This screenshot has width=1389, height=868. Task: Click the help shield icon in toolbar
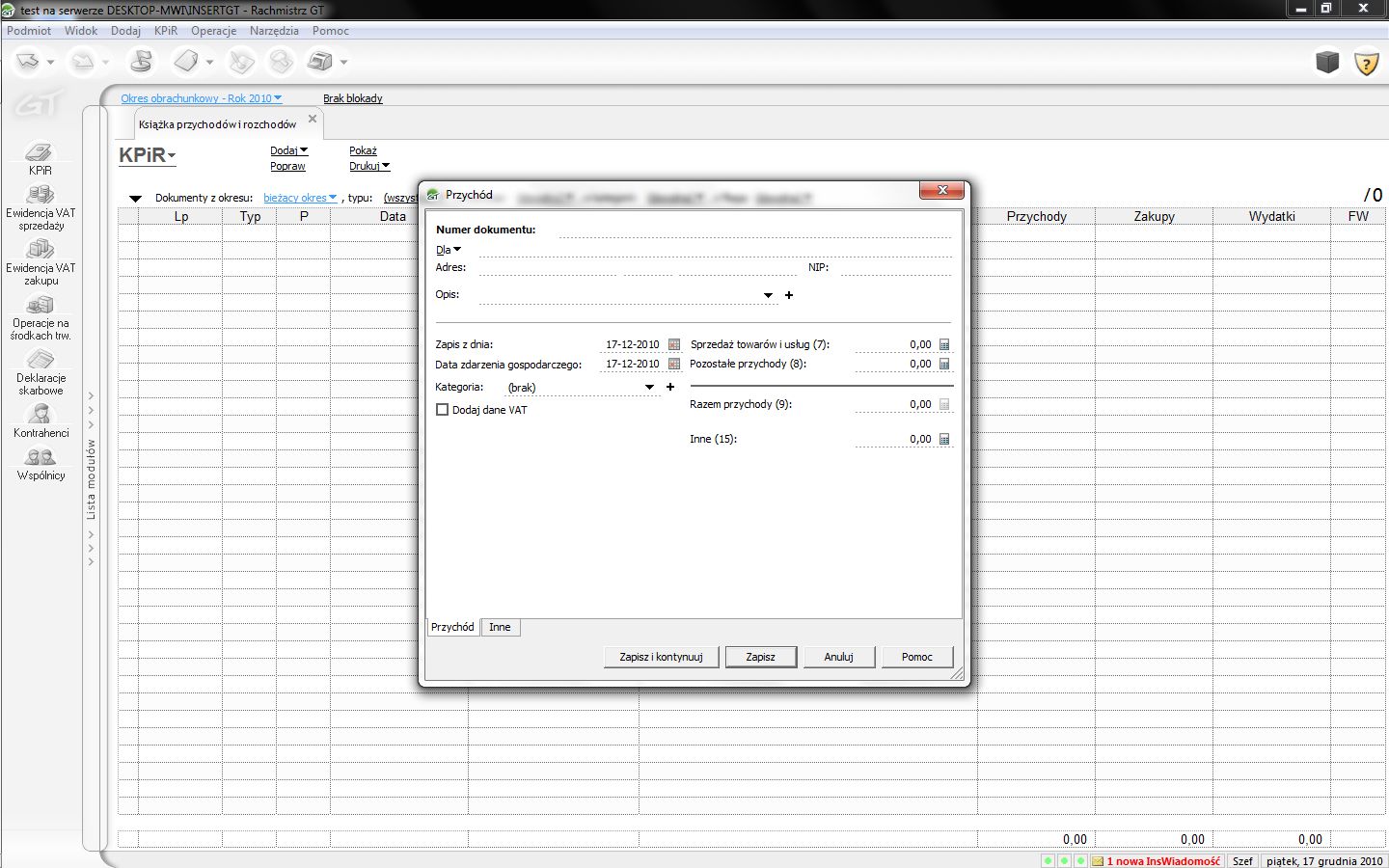1366,63
